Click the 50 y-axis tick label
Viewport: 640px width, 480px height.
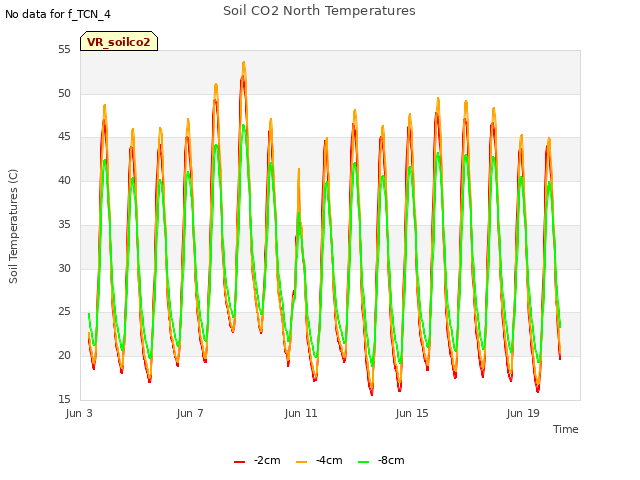[64, 93]
